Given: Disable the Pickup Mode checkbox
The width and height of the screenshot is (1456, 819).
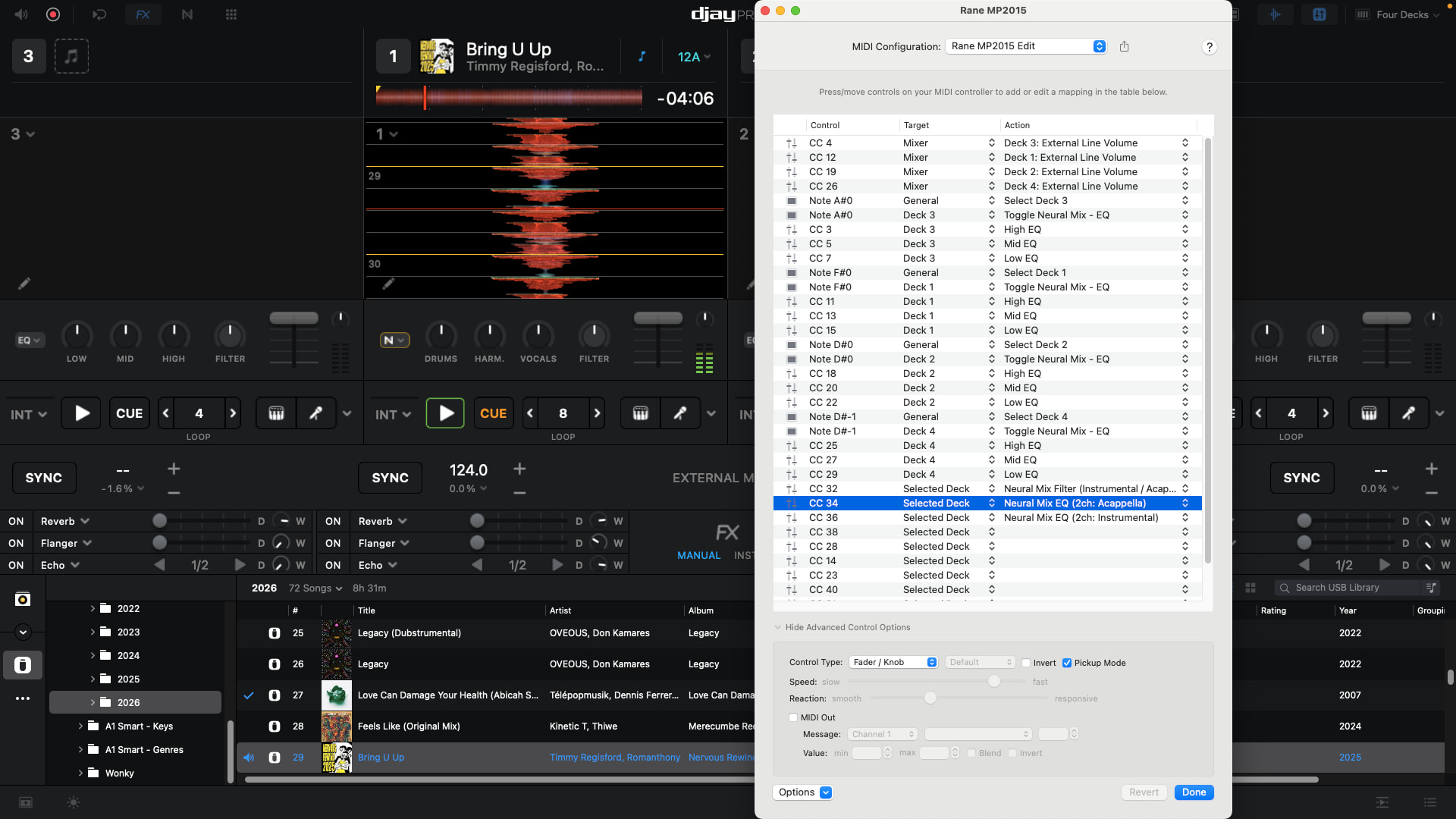Looking at the screenshot, I should pyautogui.click(x=1067, y=663).
